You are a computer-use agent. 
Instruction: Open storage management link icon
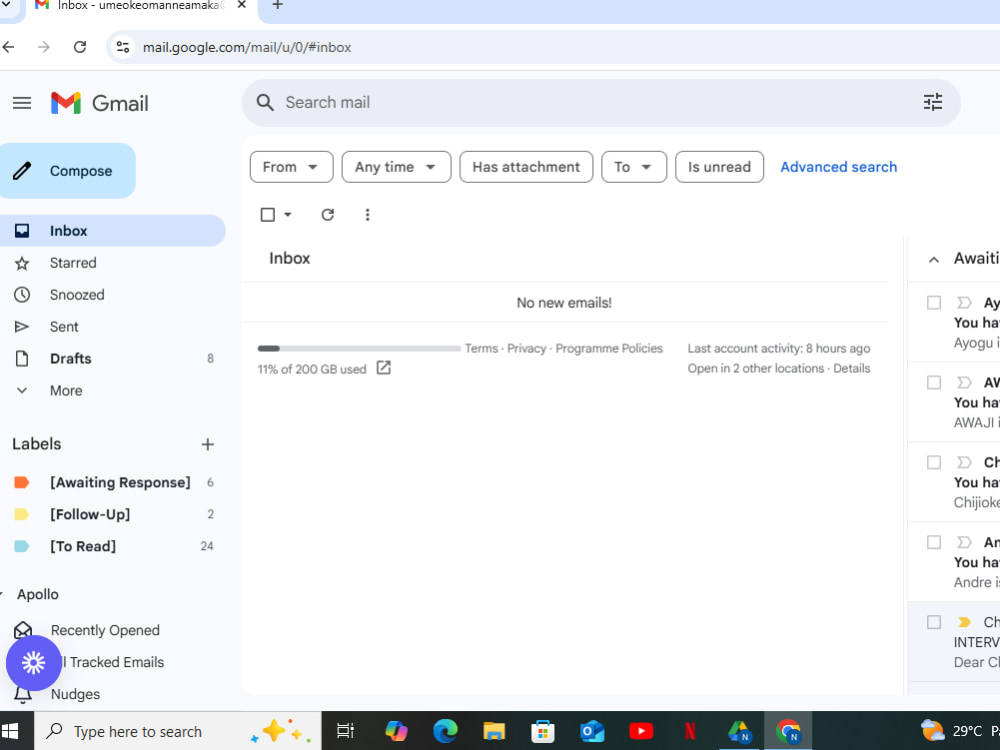point(383,368)
